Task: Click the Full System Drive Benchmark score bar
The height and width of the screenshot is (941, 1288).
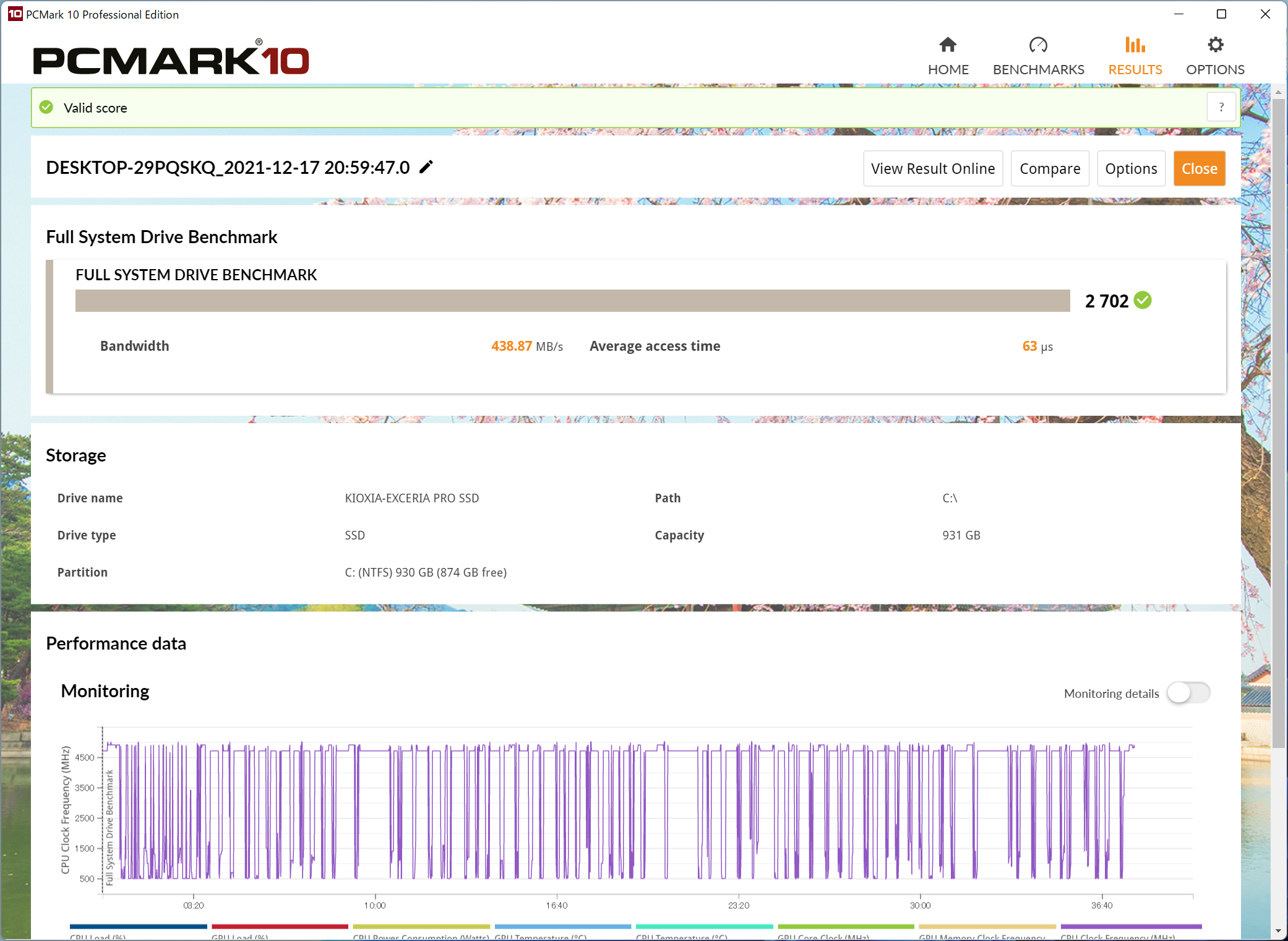Action: 572,301
